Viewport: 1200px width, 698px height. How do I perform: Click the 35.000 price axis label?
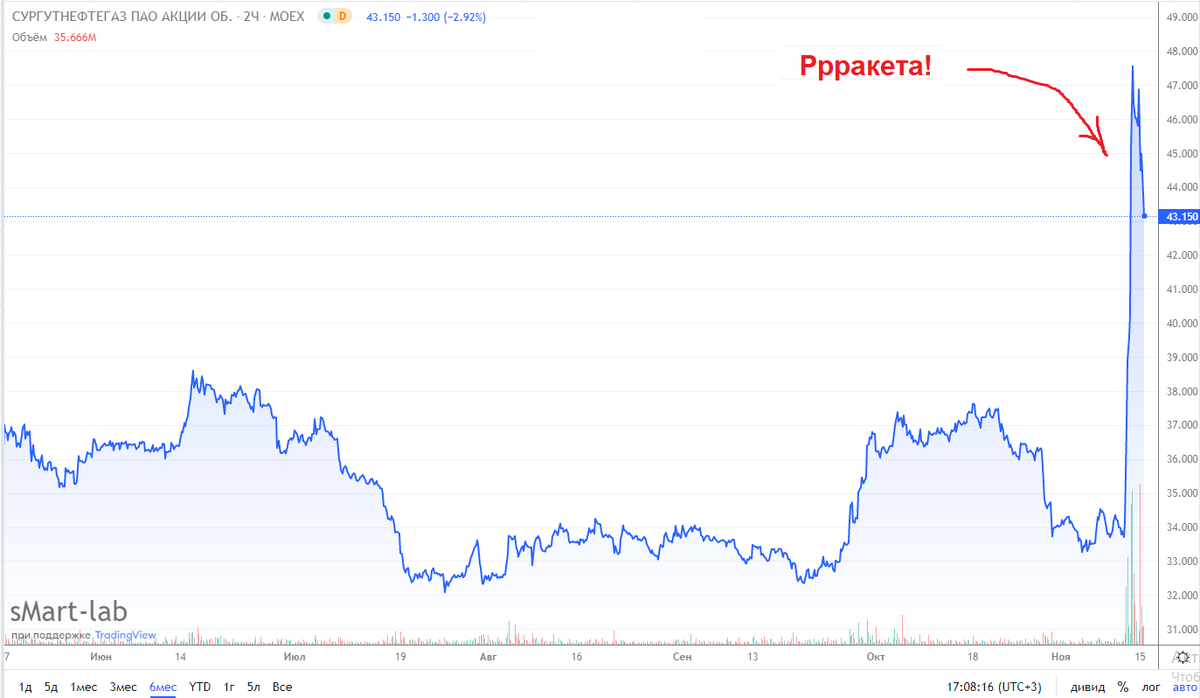[x=1182, y=493]
